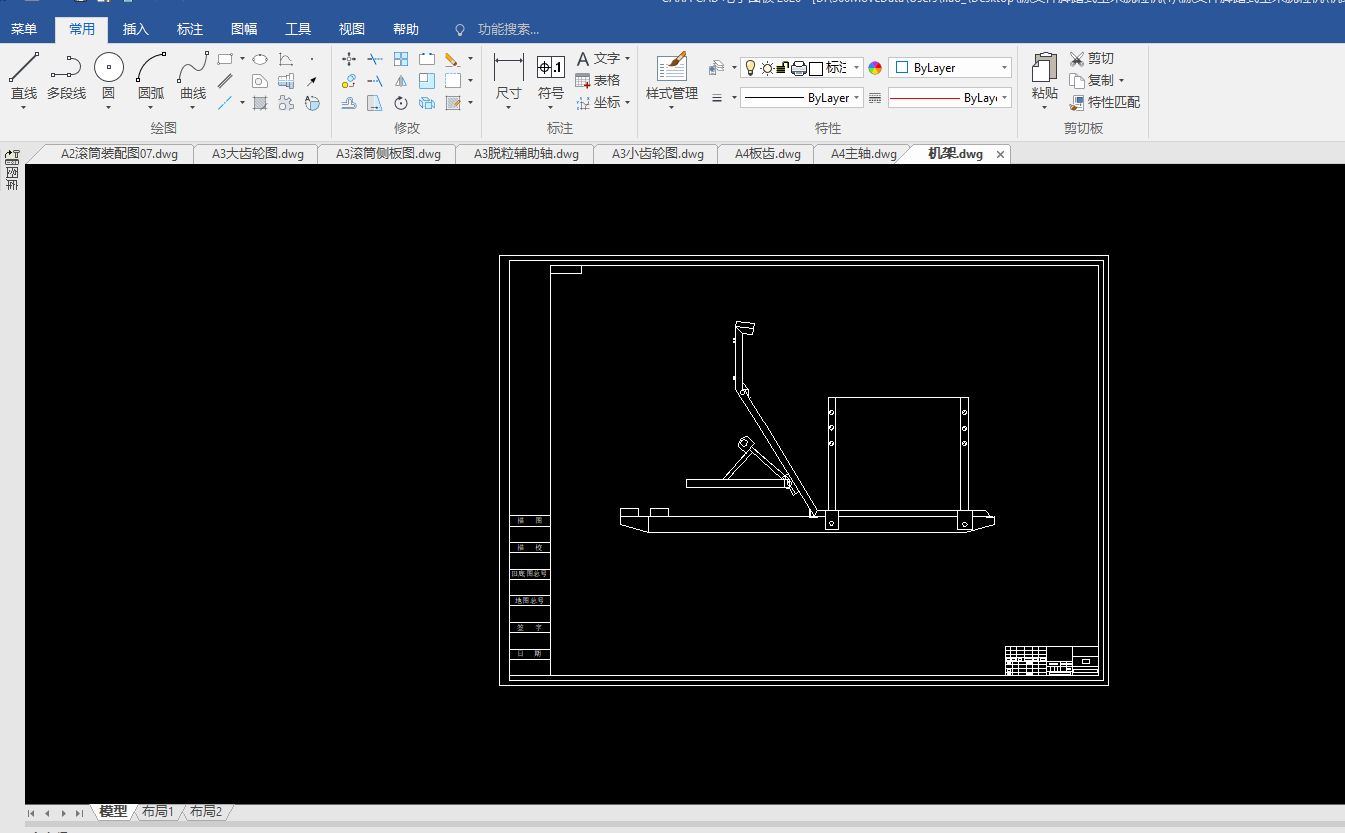Switch to the 插入 ribbon tab
The height and width of the screenshot is (833, 1345).
135,30
